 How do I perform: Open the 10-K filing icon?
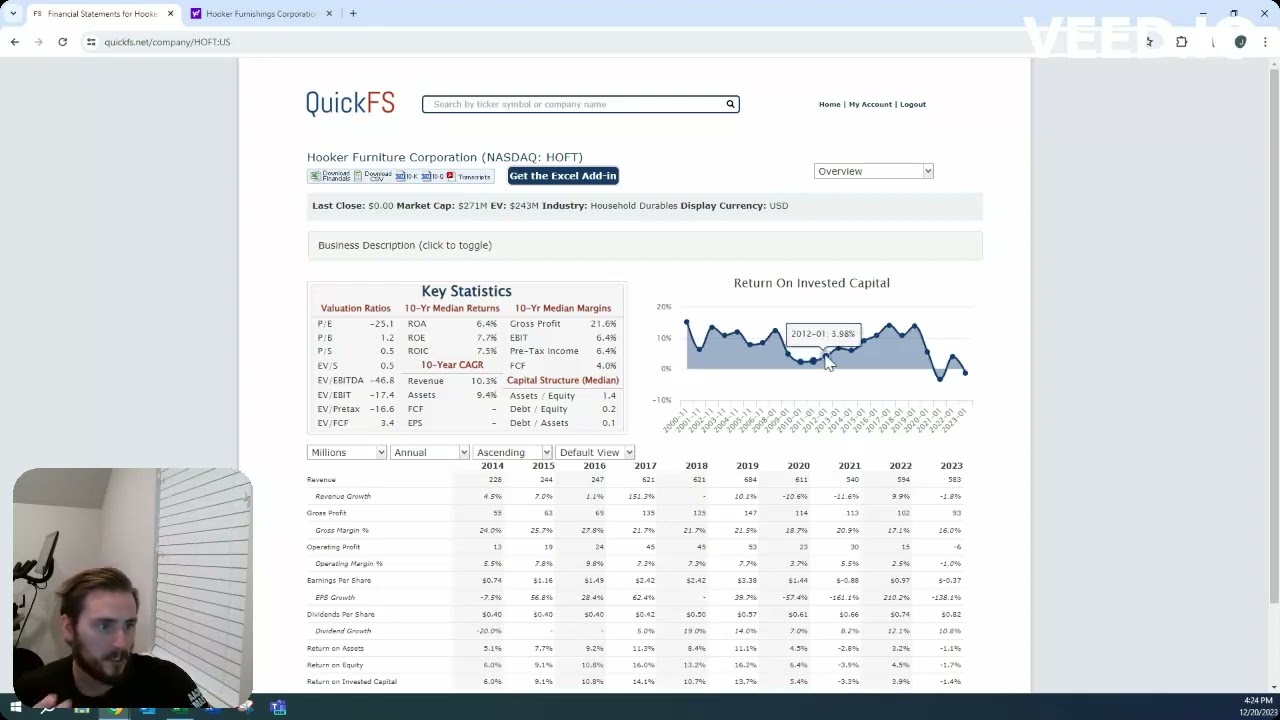click(406, 176)
